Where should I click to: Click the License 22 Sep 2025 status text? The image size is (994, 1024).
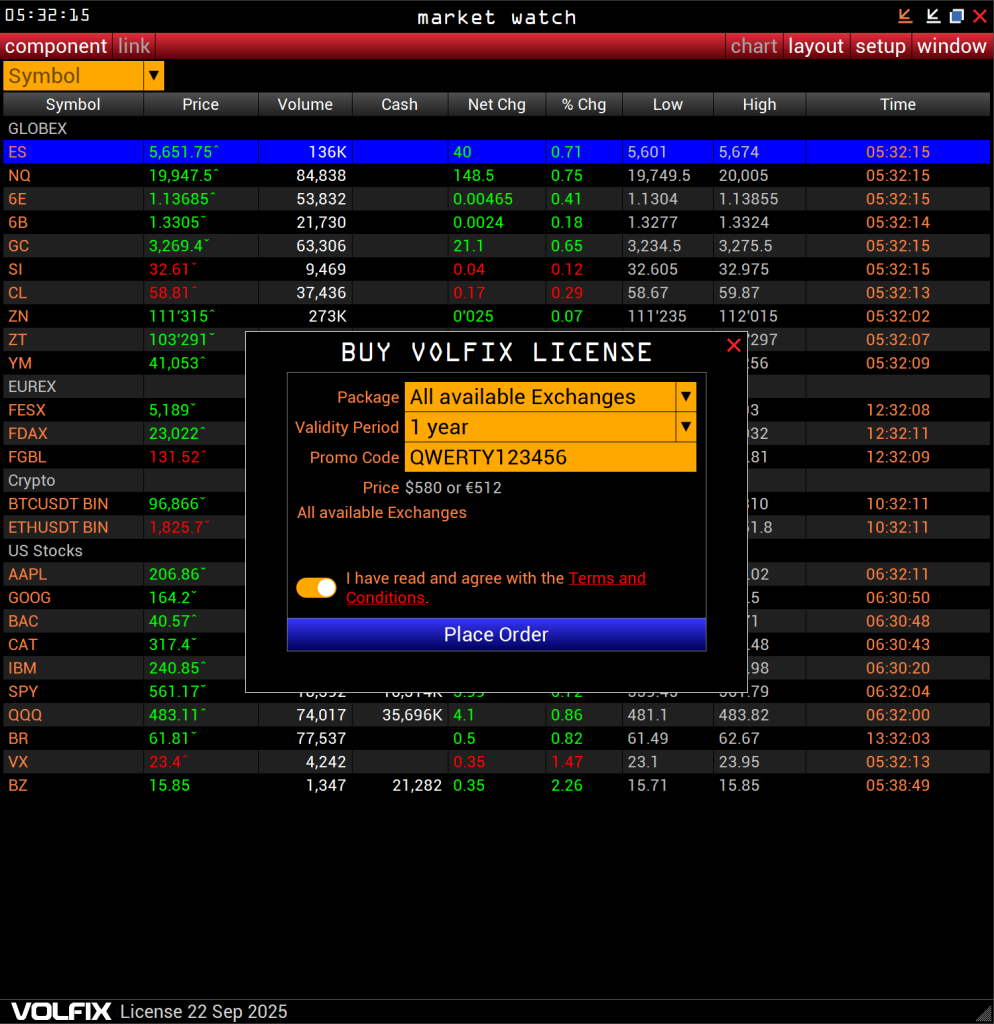204,1012
